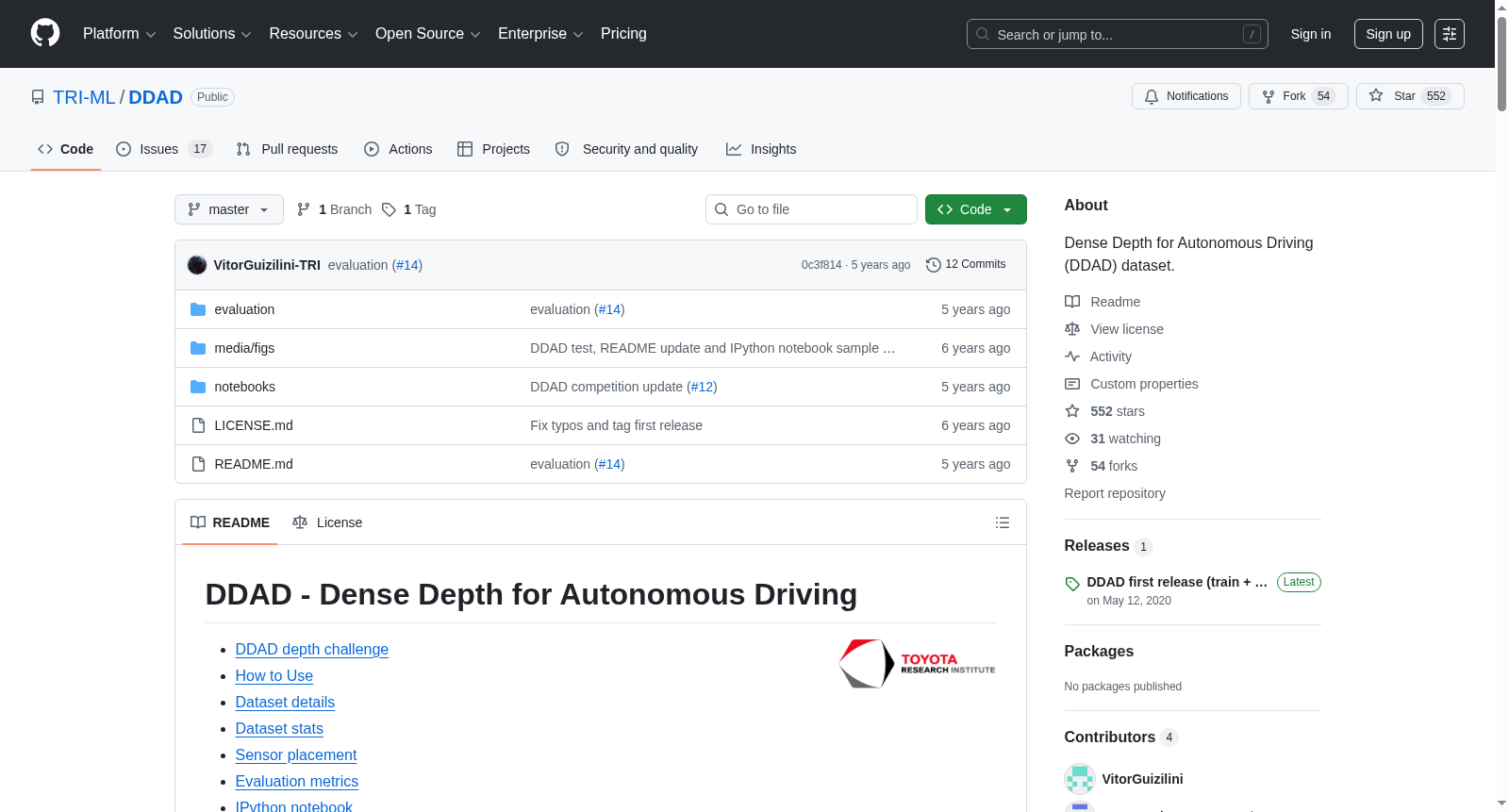Click the Evaluation metrics link
Viewport: 1509px width, 812px height.
click(x=297, y=781)
